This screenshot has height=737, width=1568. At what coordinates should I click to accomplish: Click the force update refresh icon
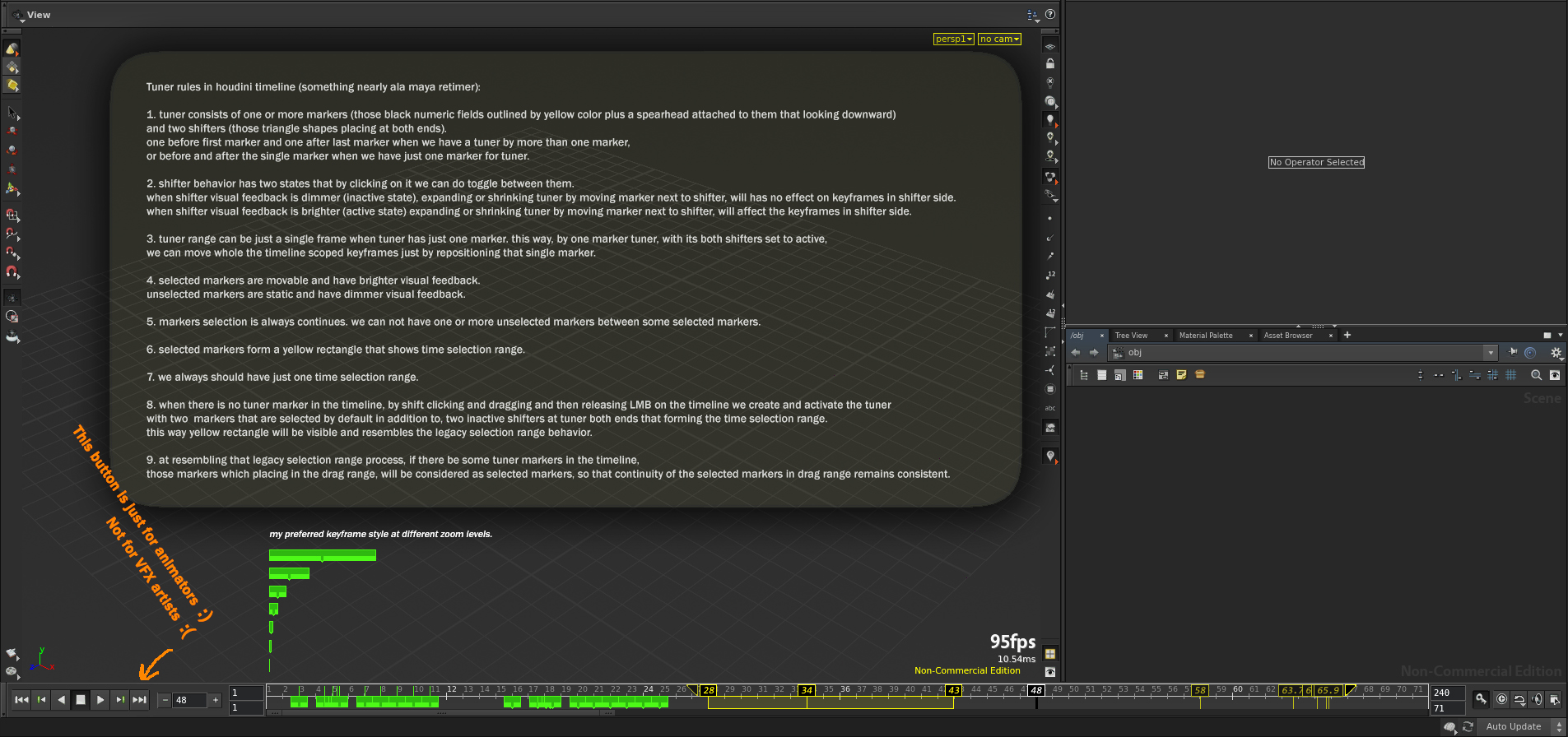pos(1468,726)
